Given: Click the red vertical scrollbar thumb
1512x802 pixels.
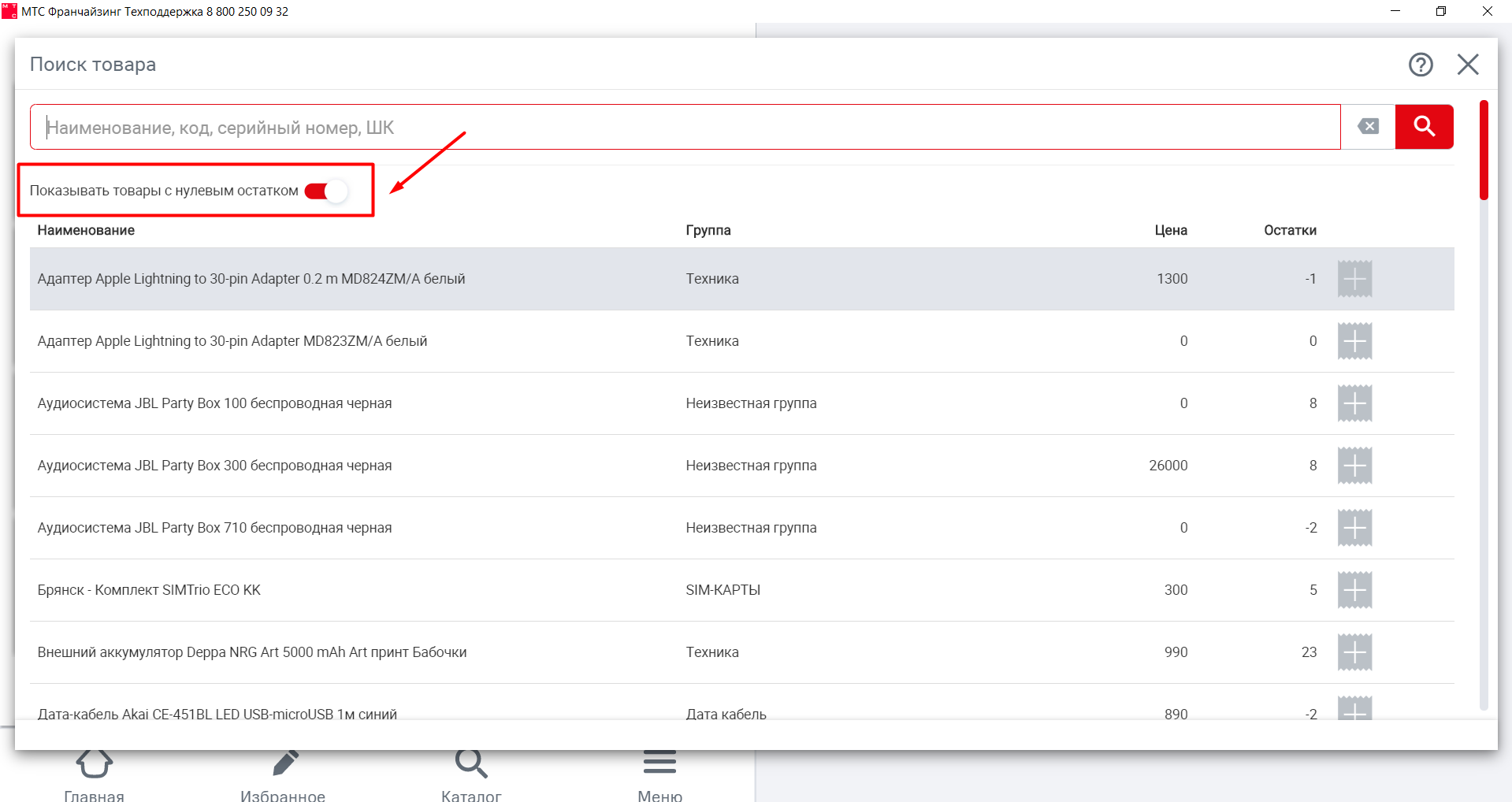Looking at the screenshot, I should coord(1484,150).
